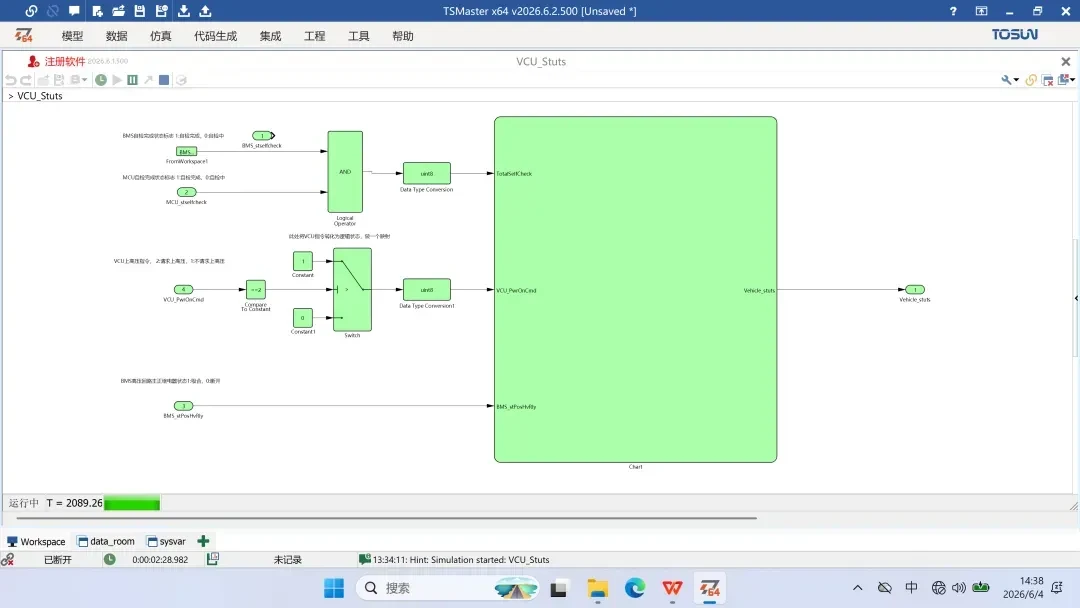Click the redo arrow in model toolbar
The image size is (1080, 608).
pos(26,80)
